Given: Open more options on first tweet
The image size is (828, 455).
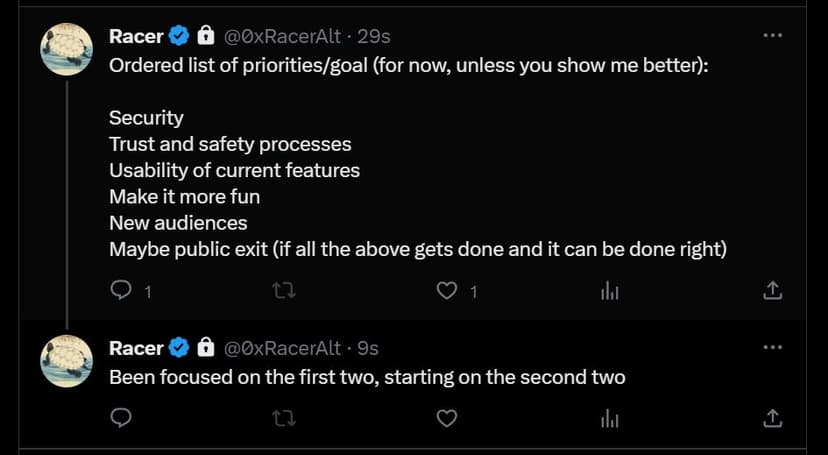Looking at the screenshot, I should tap(773, 36).
